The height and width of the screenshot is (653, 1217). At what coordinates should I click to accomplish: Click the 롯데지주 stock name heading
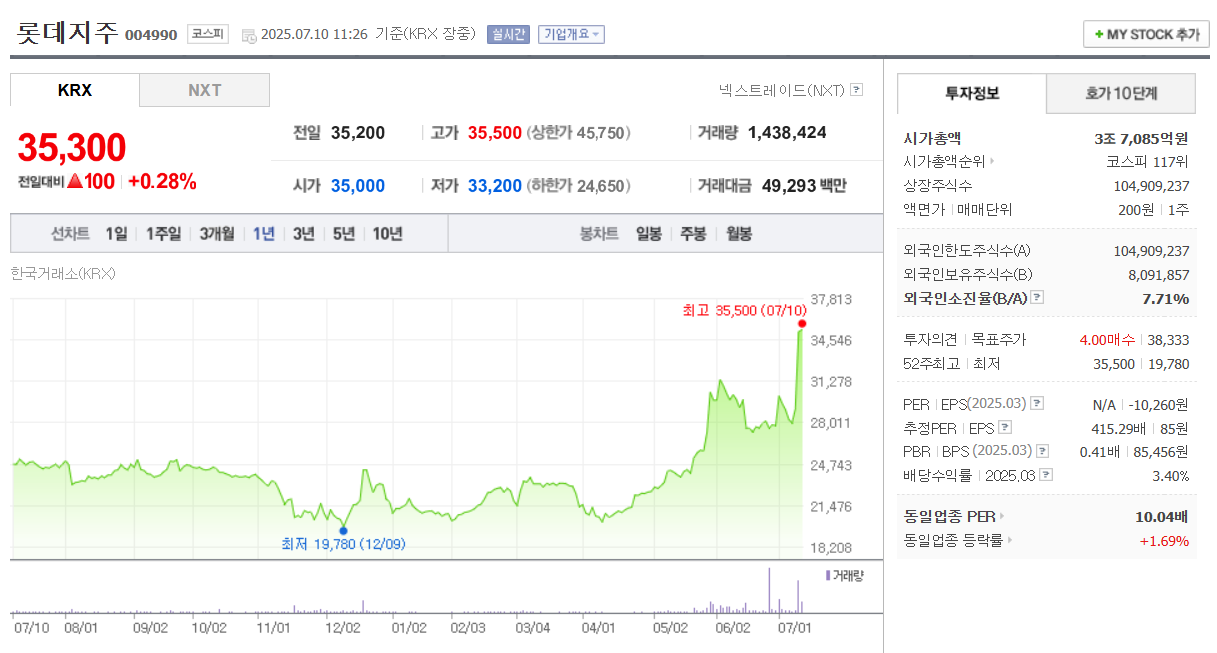67,32
